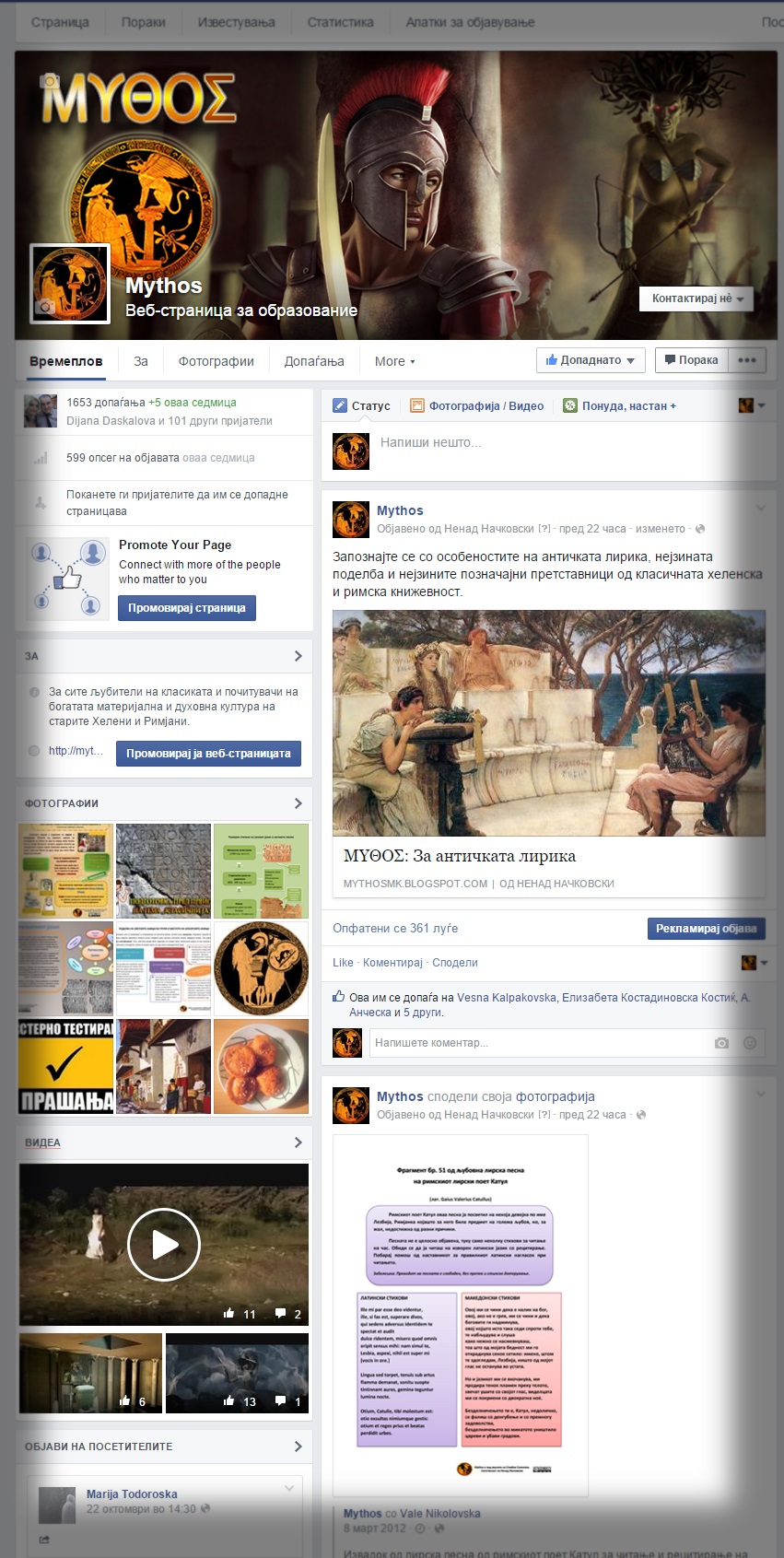Toggle the Допаднато liked button
This screenshot has width=784, height=1558.
(591, 360)
